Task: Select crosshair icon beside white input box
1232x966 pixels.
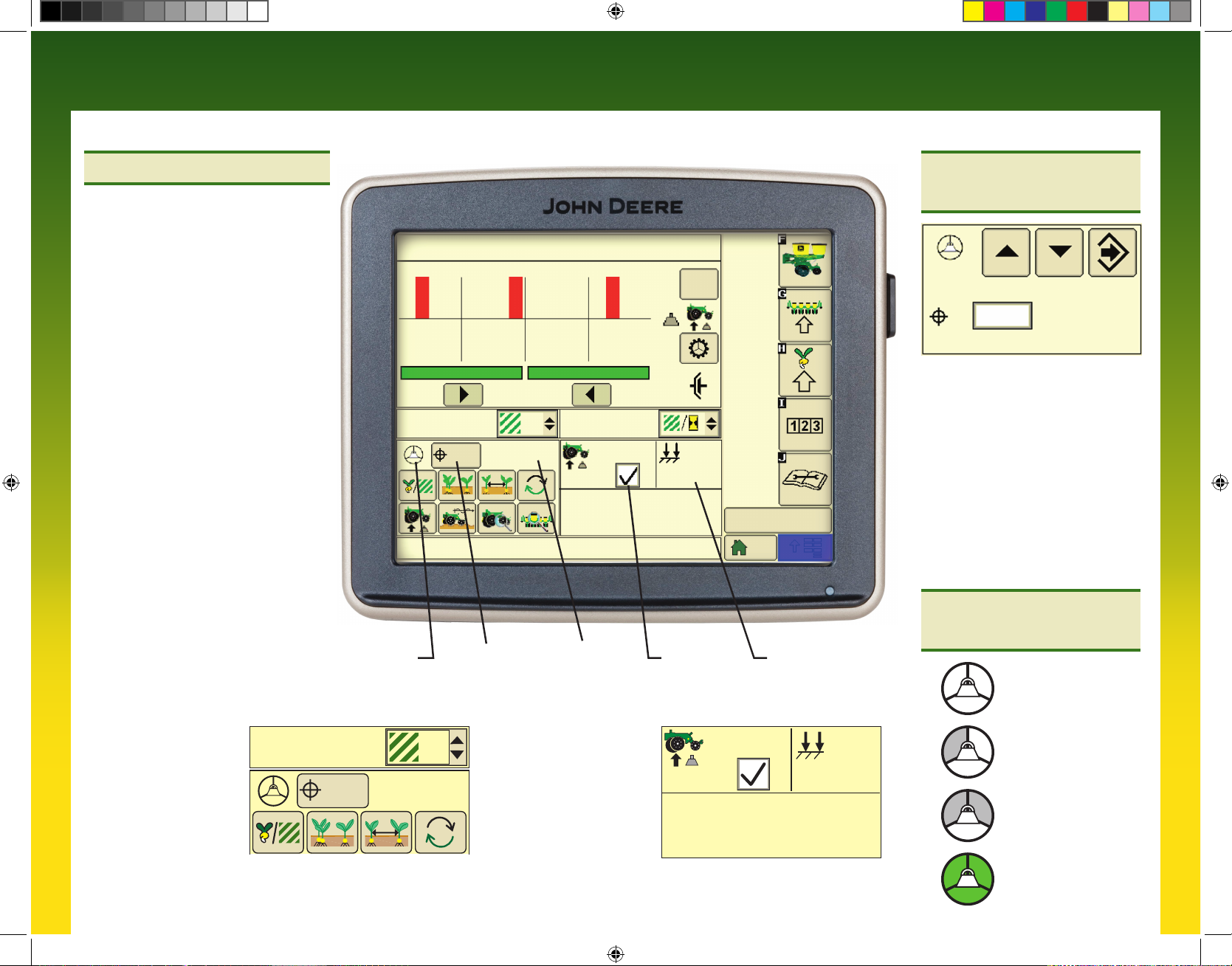Action: (x=939, y=317)
